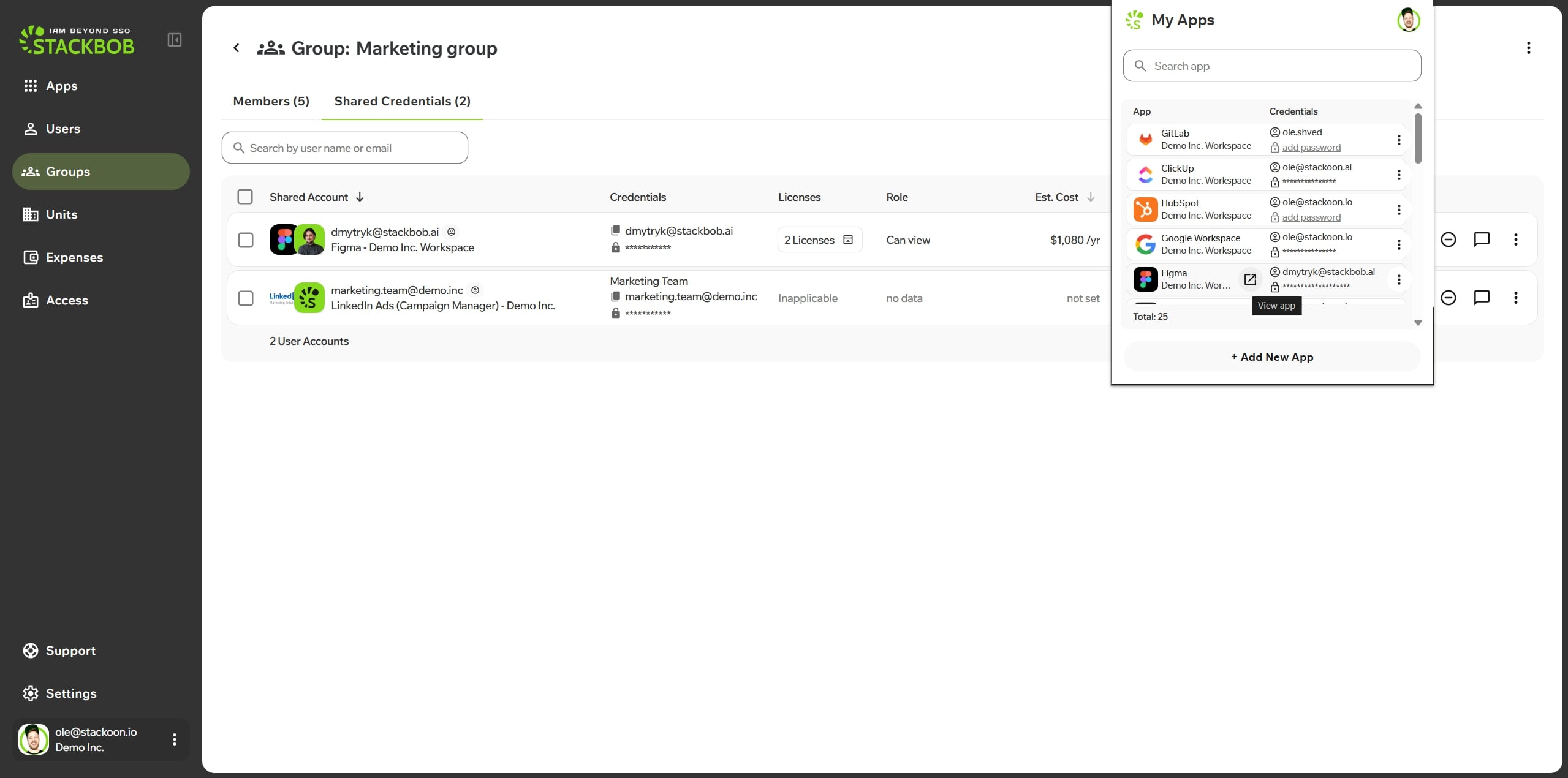
Task: Click add password link for GitLab
Action: point(1311,148)
